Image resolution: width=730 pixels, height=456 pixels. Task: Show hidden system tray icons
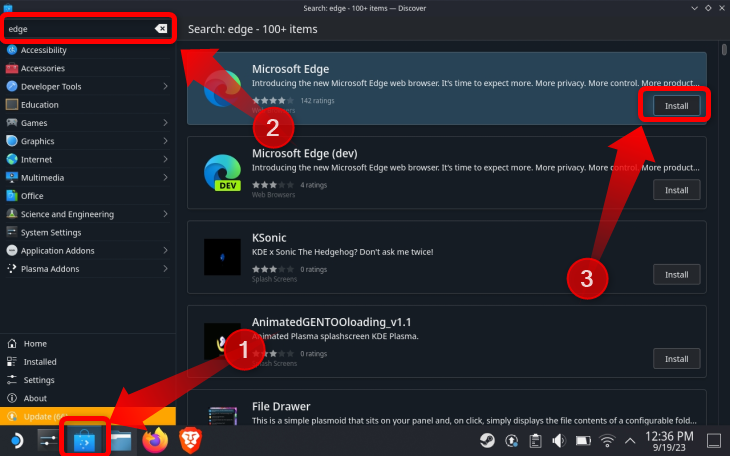tap(630, 440)
